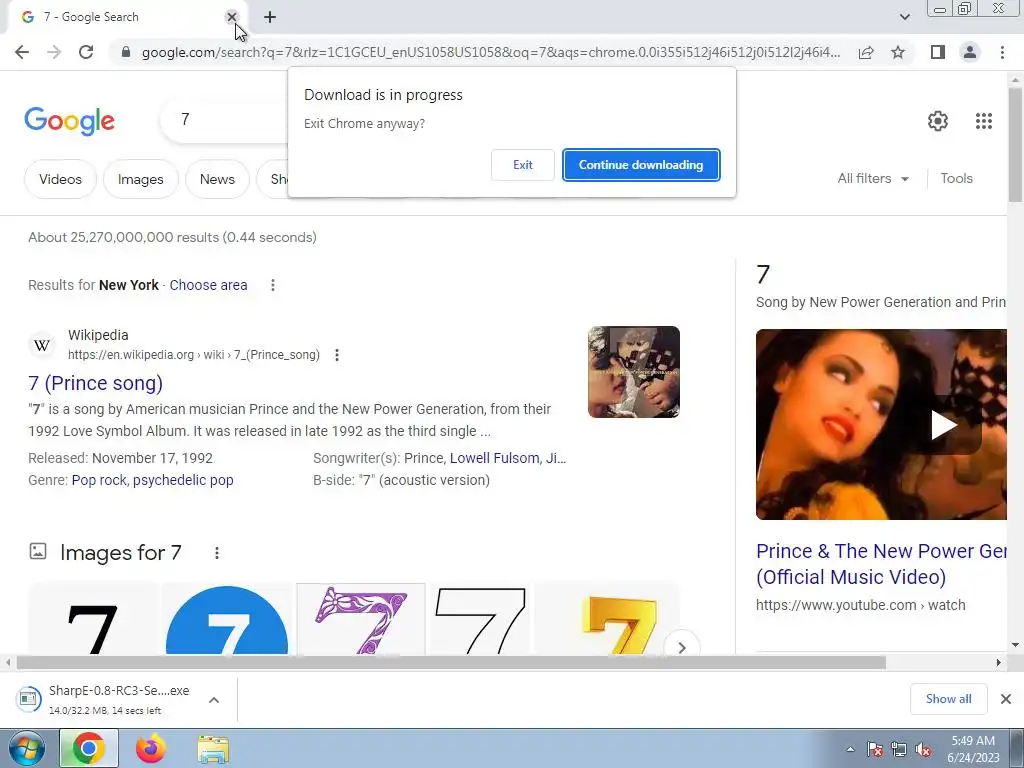Open a new tab with the plus button
The height and width of the screenshot is (768, 1024).
coord(270,18)
